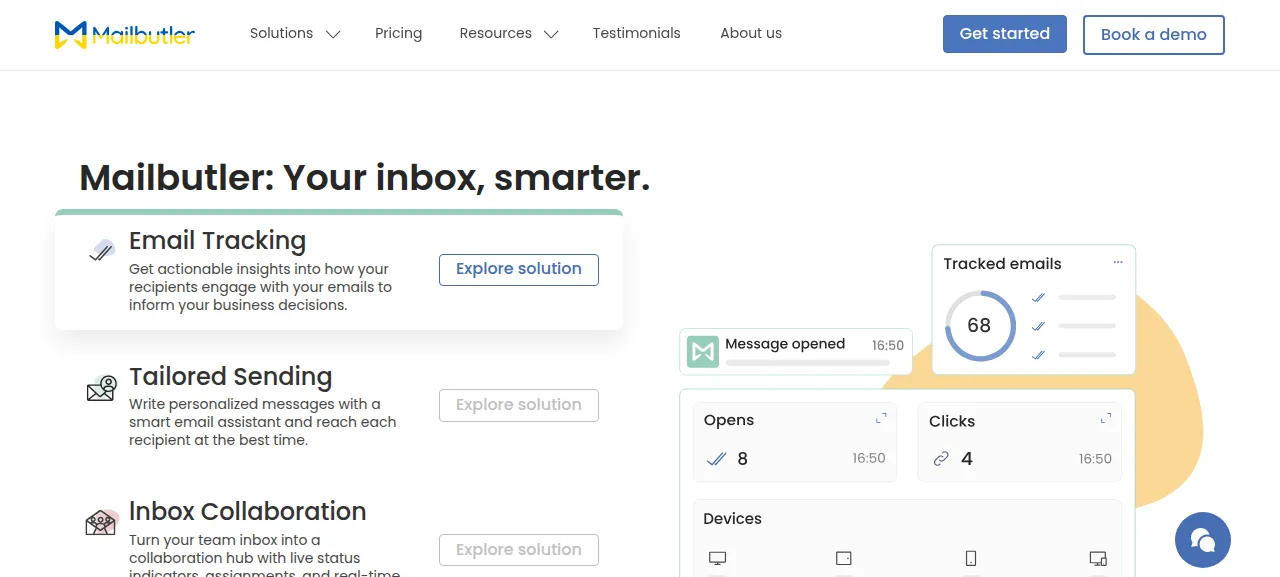Click the Tracked emails heading
This screenshot has height=577, width=1280.
click(x=1002, y=264)
